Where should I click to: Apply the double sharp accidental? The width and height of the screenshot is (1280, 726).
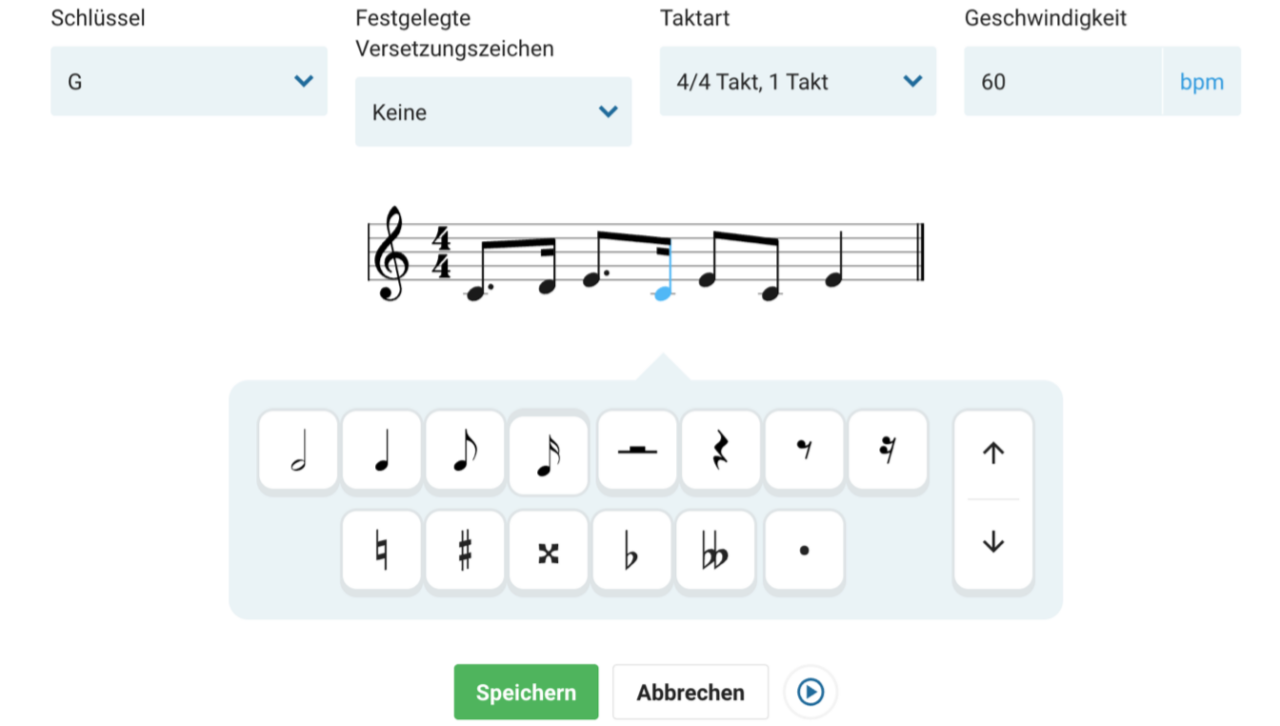click(548, 551)
